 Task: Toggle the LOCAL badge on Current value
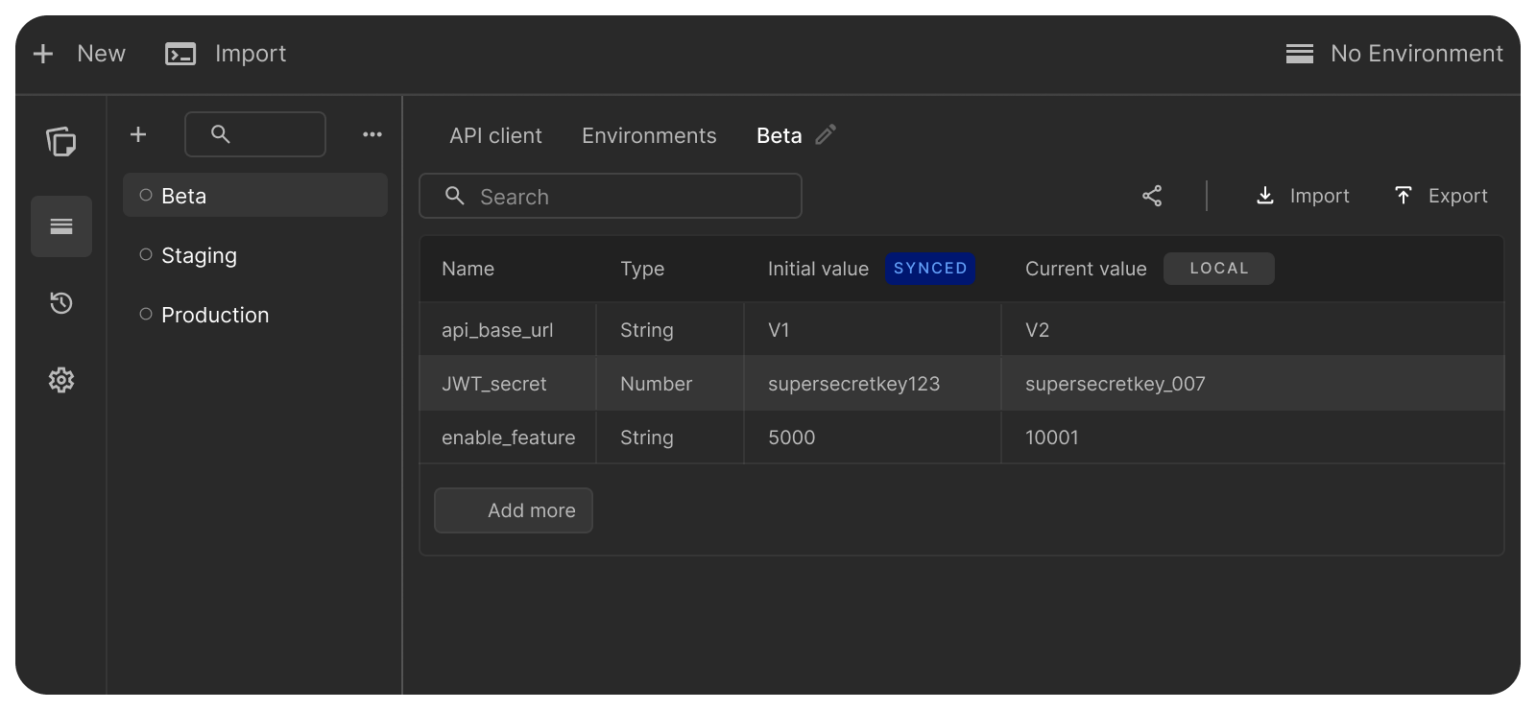click(x=1218, y=268)
